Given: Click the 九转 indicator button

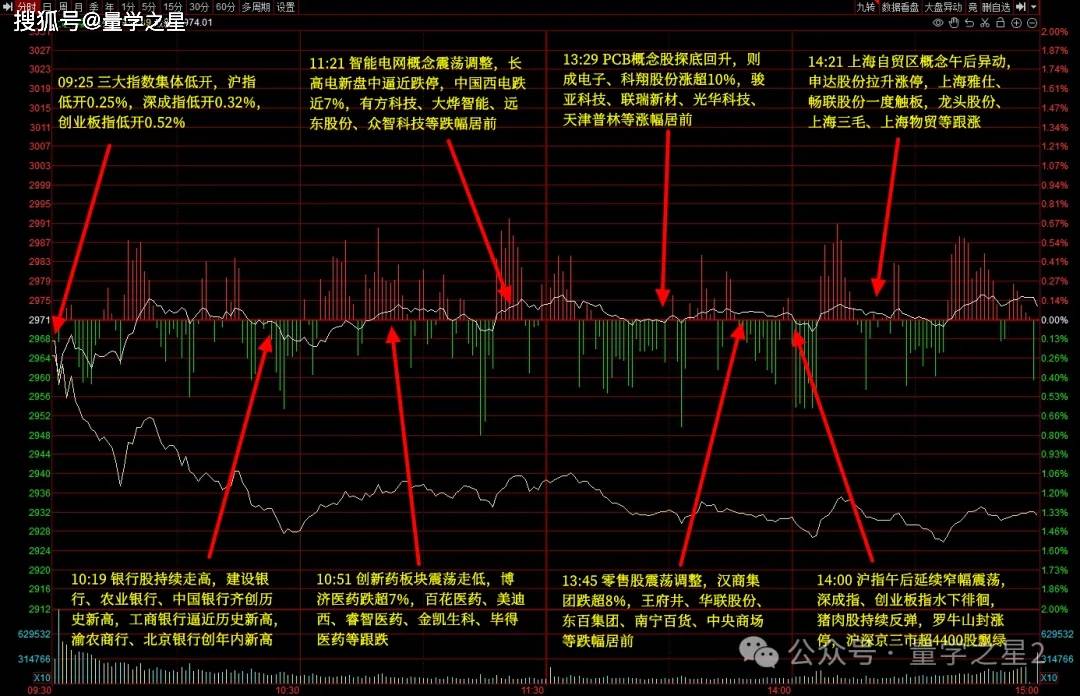Looking at the screenshot, I should point(866,7).
